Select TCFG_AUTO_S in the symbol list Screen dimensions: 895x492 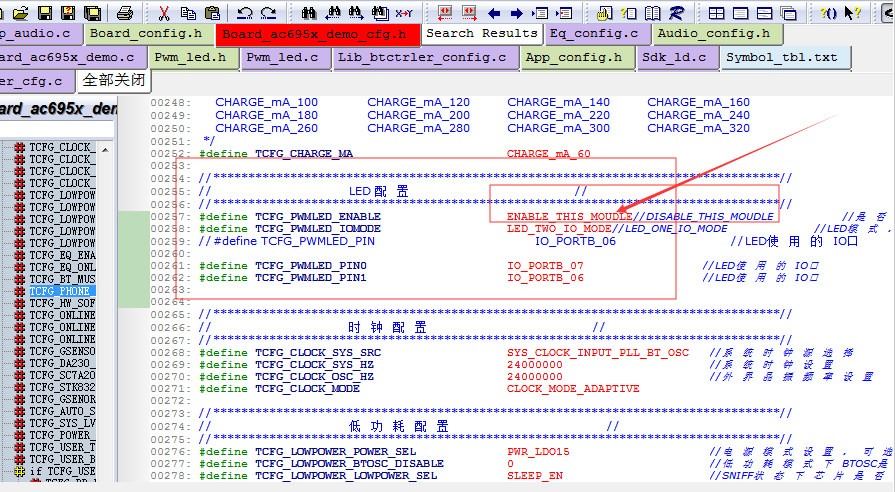point(62,411)
